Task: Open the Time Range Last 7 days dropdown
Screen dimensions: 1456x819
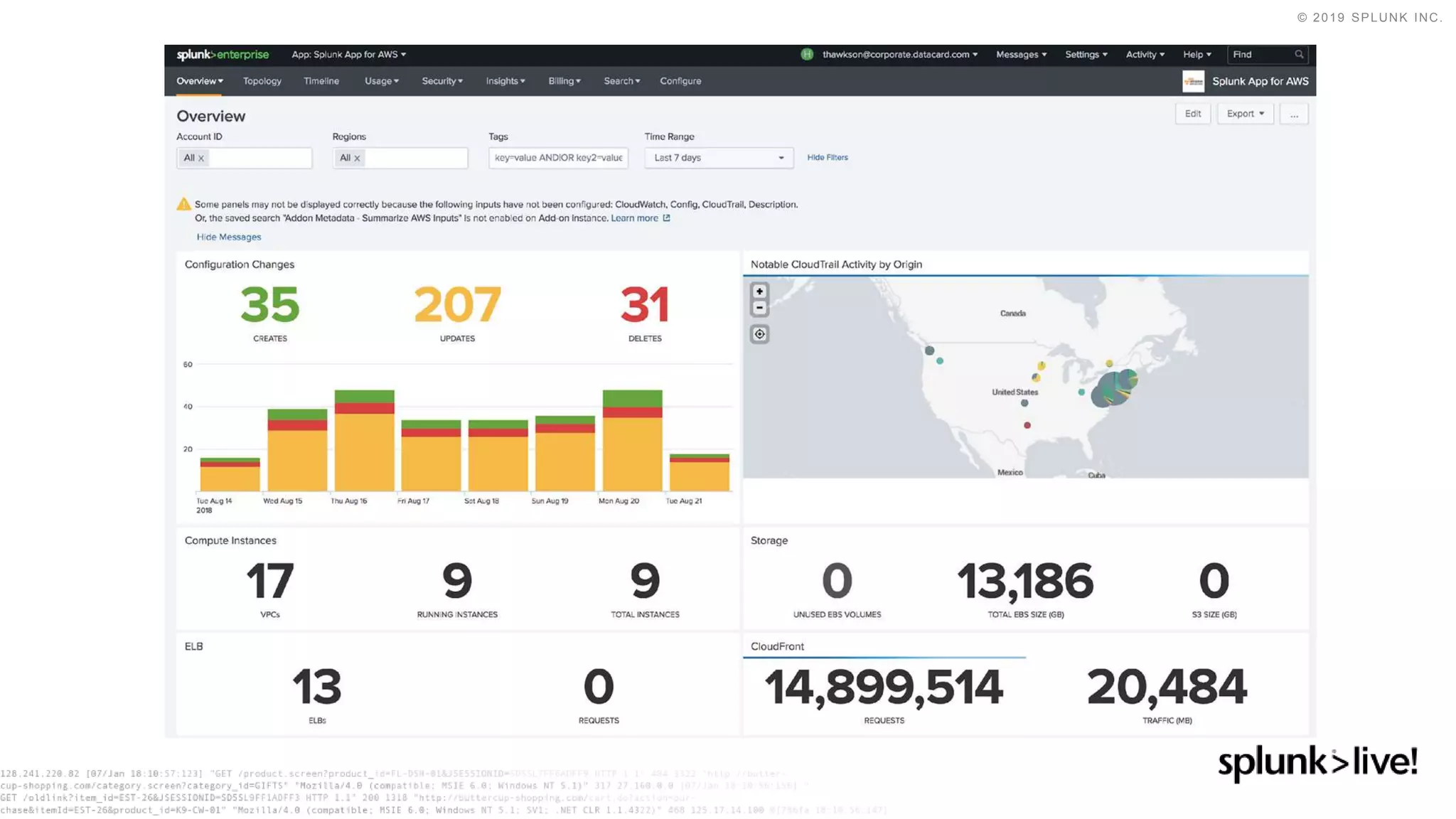Action: (719, 158)
